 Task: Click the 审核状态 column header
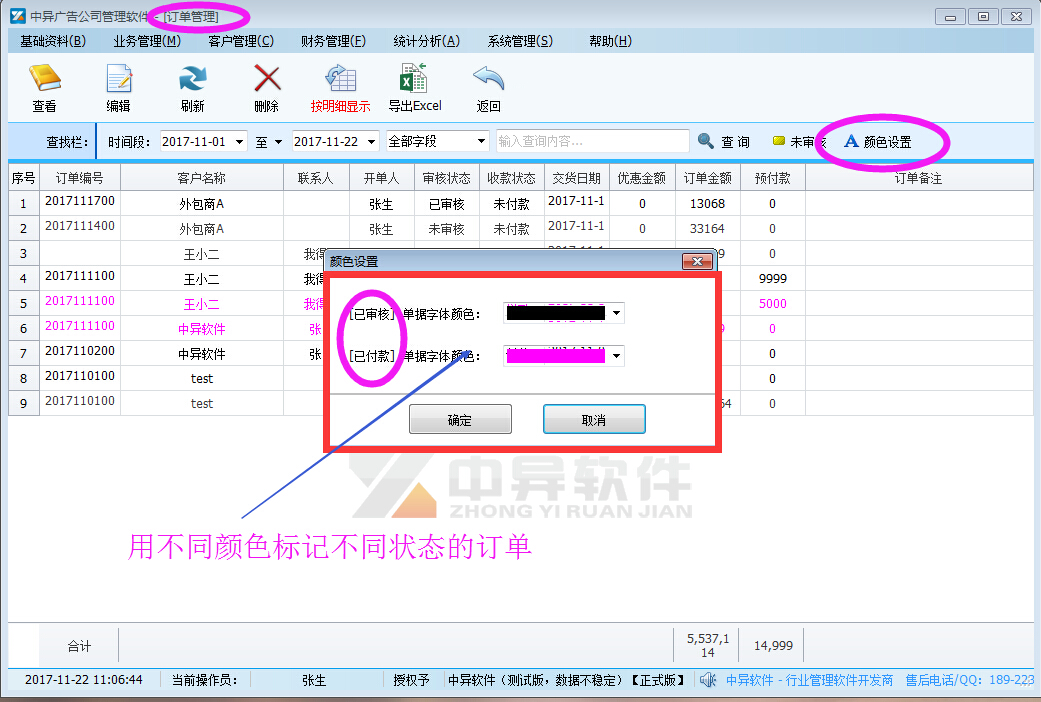coord(447,178)
